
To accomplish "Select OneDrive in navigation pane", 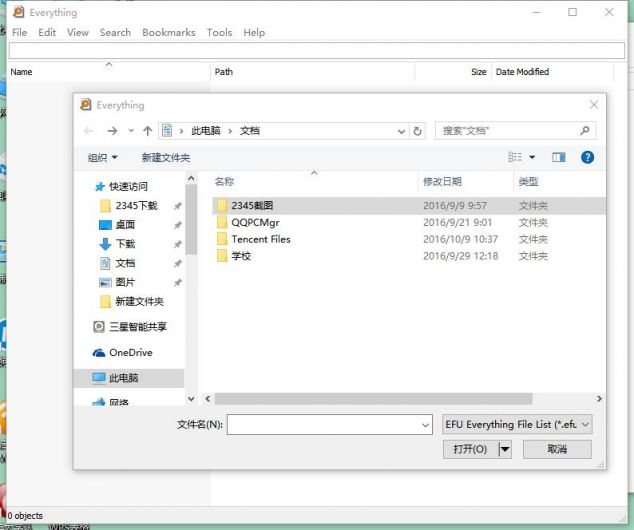I will click(x=123, y=353).
